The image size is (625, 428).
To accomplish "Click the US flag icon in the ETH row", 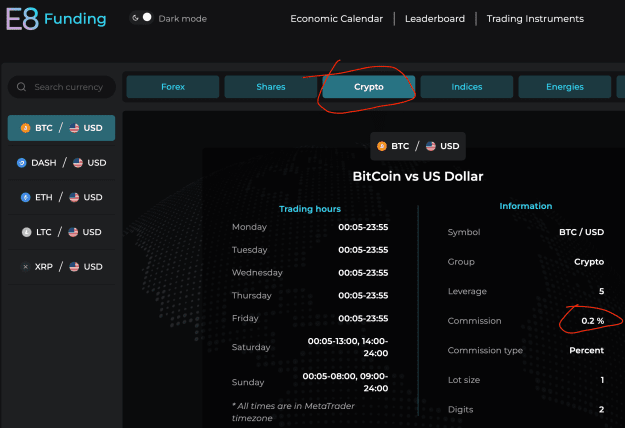I will tap(74, 197).
